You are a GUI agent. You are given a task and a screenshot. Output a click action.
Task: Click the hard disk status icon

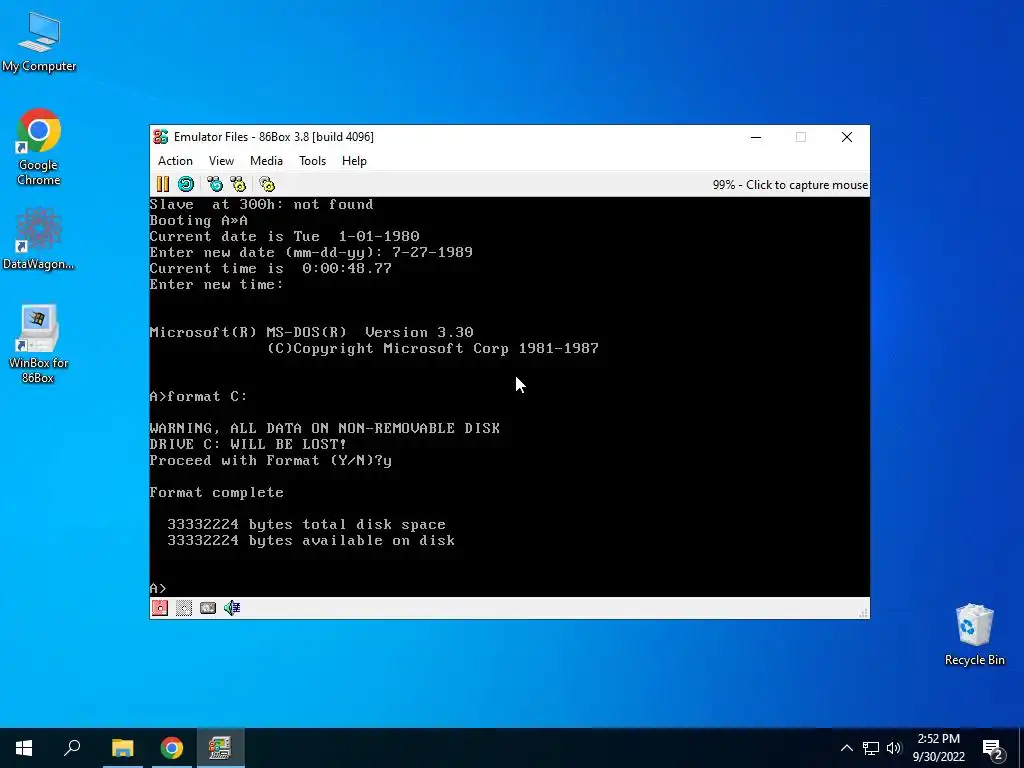pos(208,608)
